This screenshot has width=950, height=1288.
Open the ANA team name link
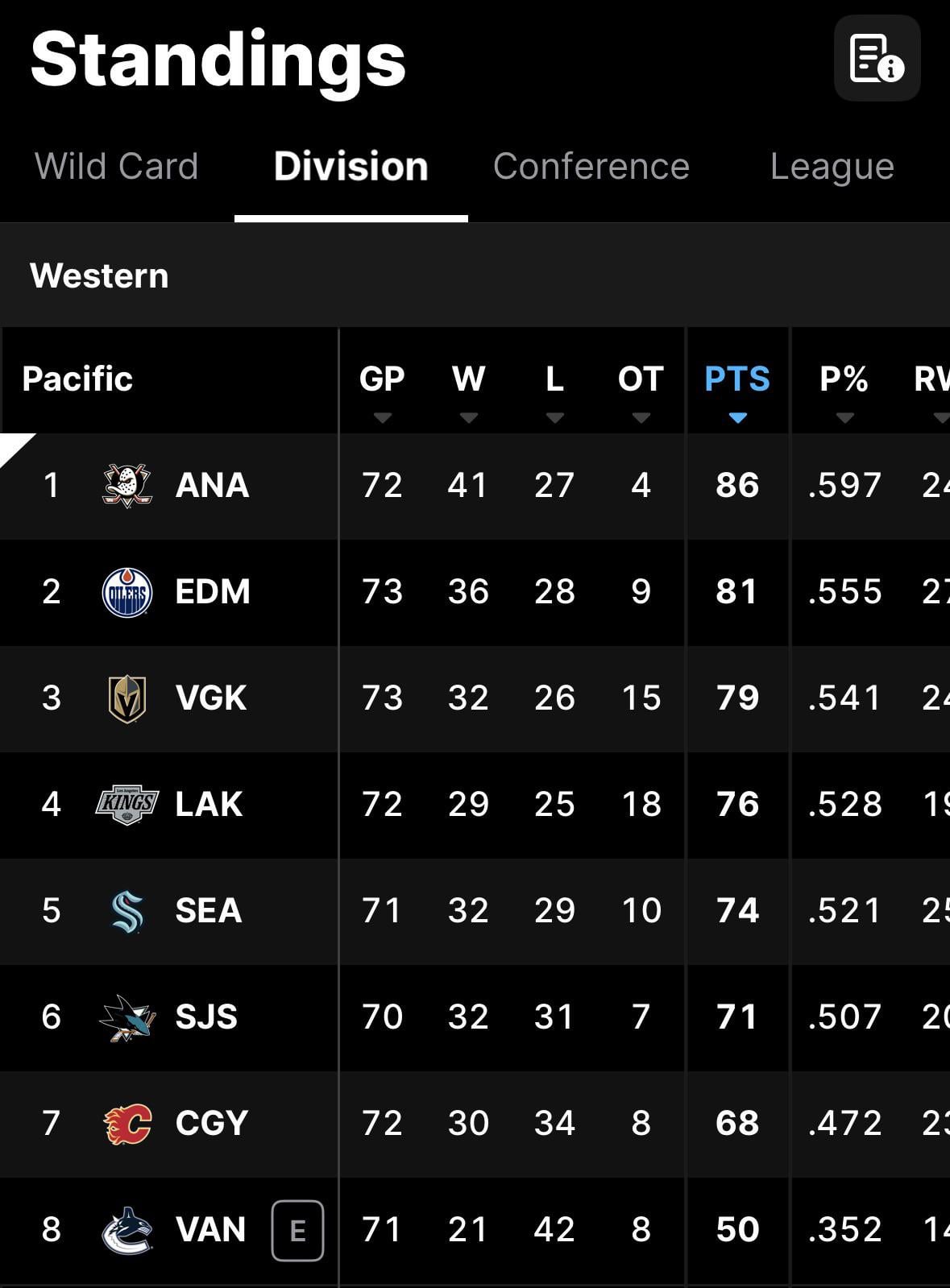[212, 485]
